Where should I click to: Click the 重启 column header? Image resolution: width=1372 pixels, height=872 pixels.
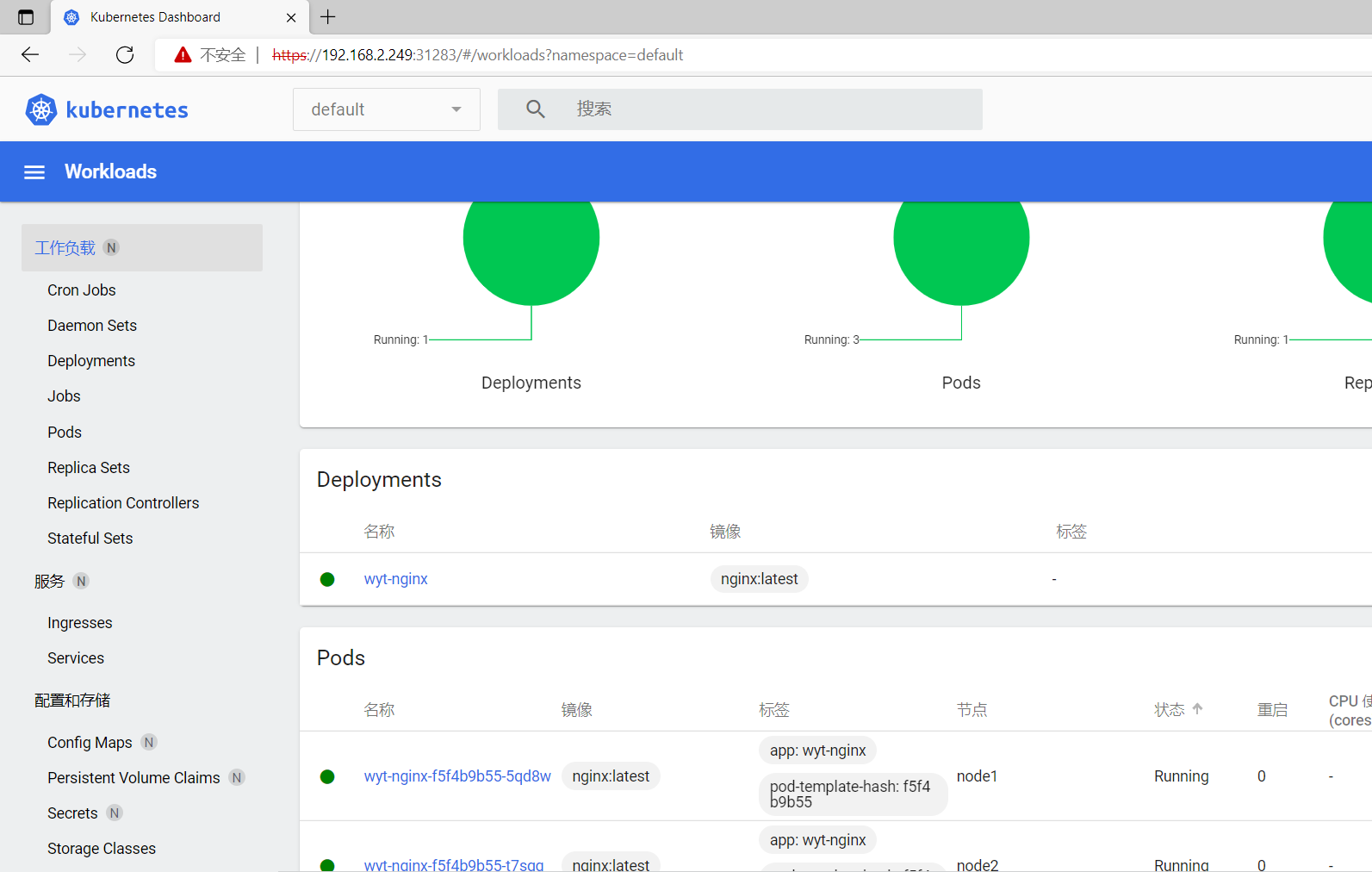(1273, 710)
